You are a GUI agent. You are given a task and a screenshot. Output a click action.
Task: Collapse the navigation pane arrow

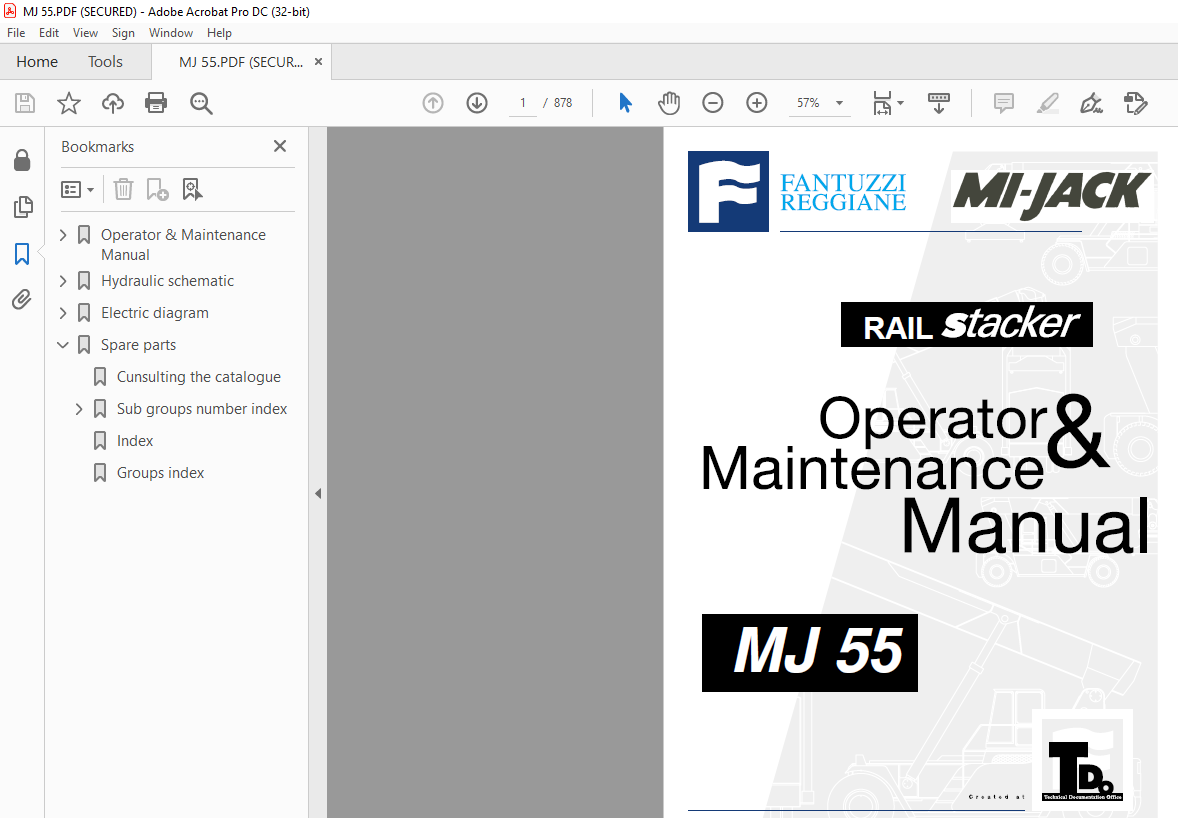point(318,494)
